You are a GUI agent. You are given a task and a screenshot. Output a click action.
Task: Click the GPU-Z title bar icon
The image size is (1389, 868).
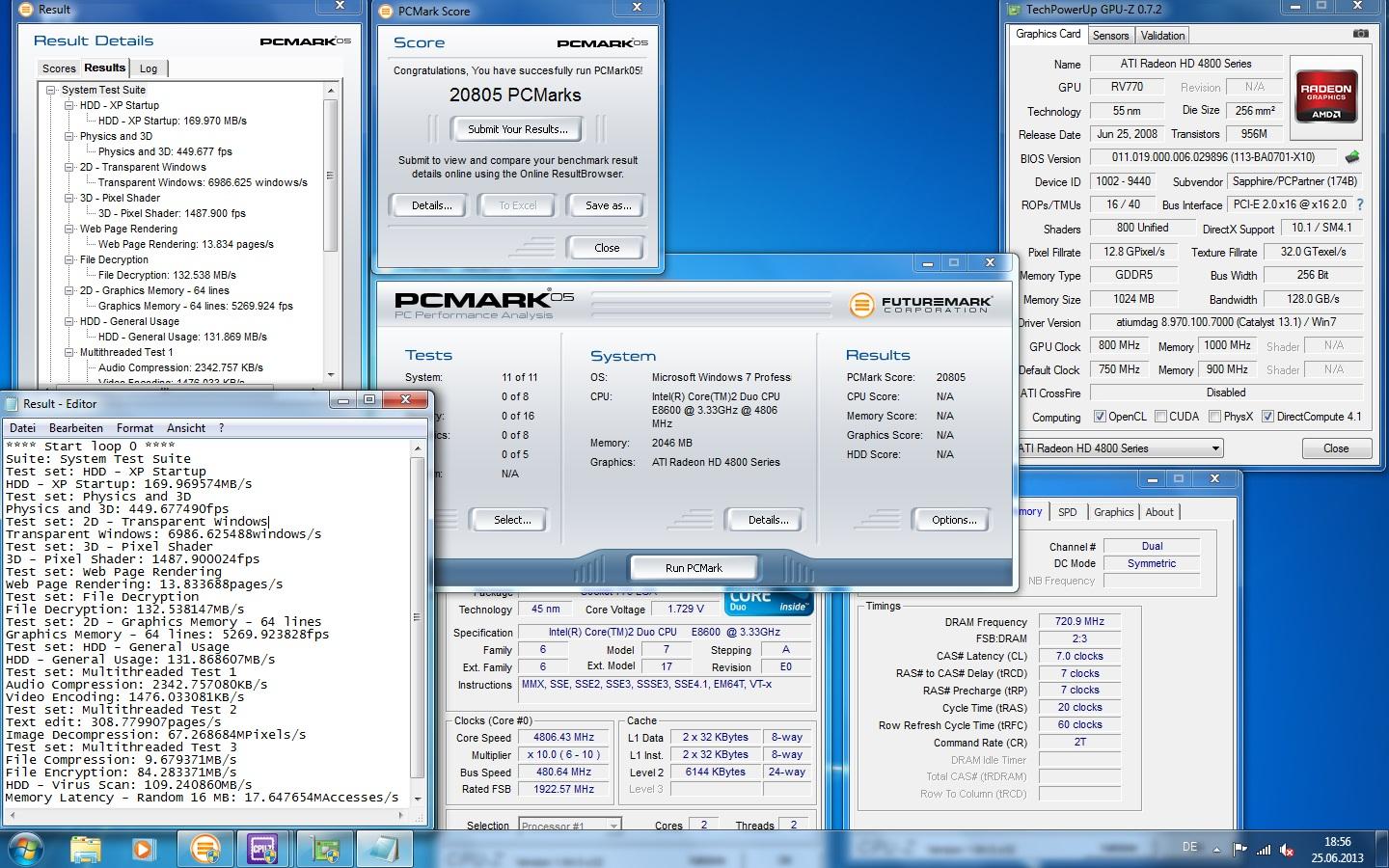point(1015,10)
